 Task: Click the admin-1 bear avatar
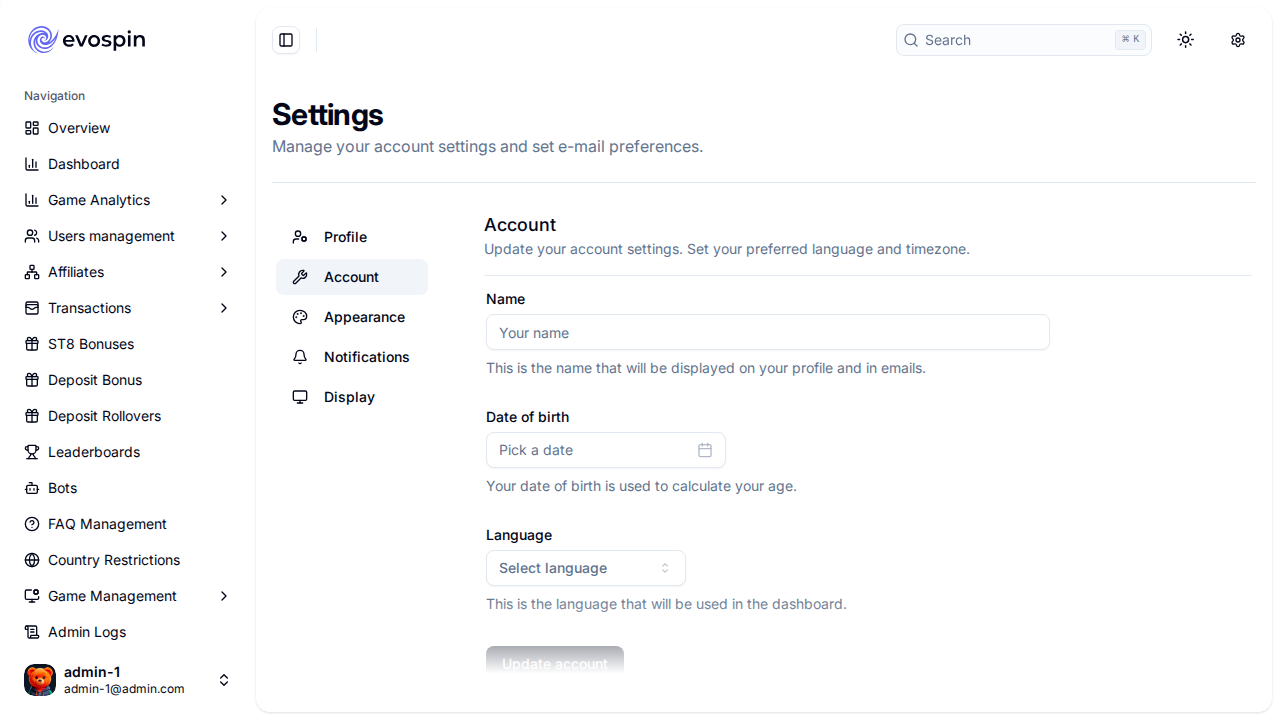(x=40, y=680)
